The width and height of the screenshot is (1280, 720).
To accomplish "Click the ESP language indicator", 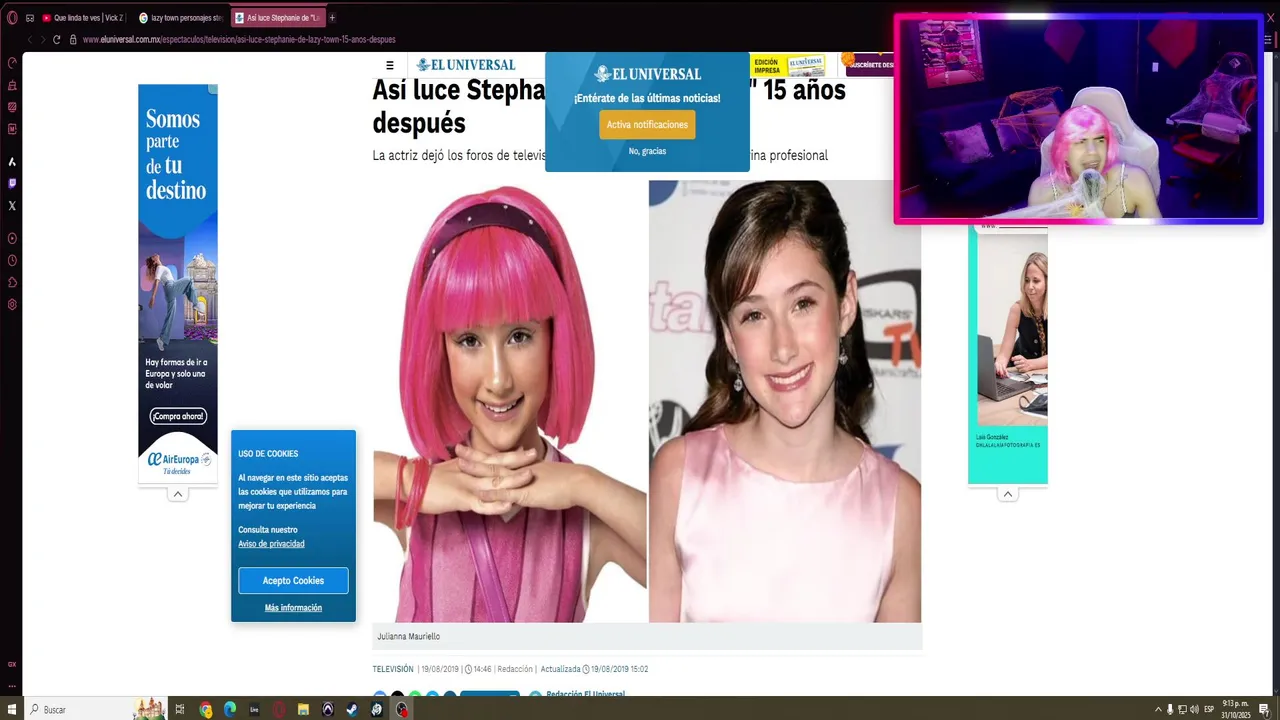I will point(1209,709).
